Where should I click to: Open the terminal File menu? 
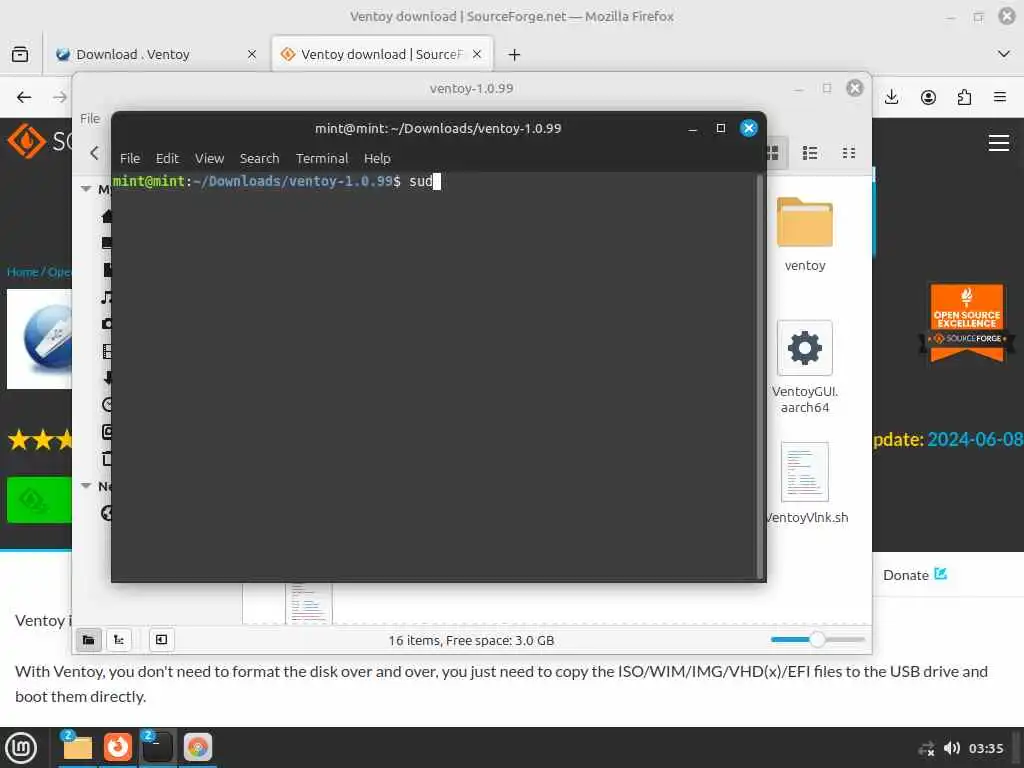[130, 159]
